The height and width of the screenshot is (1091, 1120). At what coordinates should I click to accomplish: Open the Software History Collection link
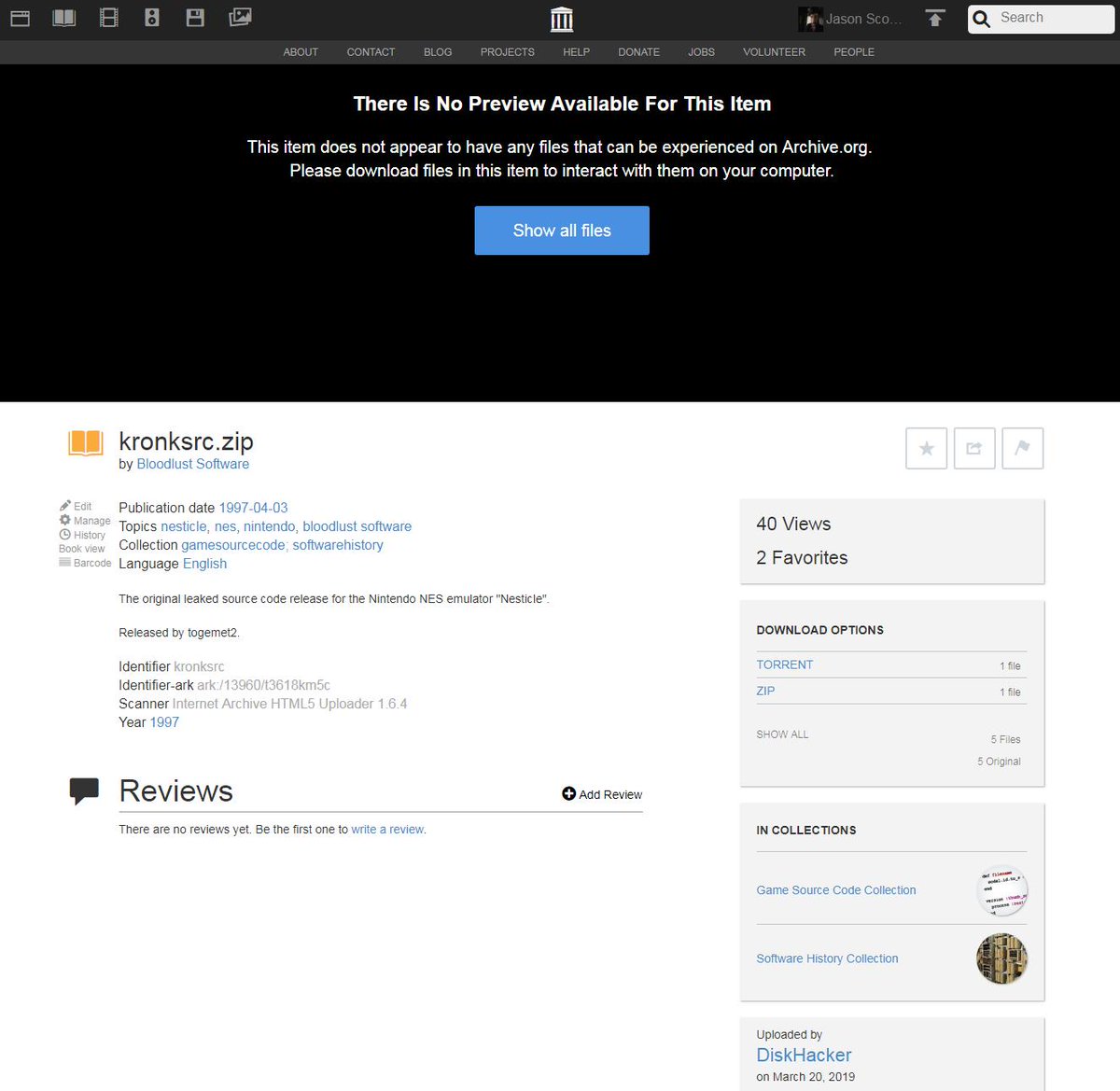point(827,958)
